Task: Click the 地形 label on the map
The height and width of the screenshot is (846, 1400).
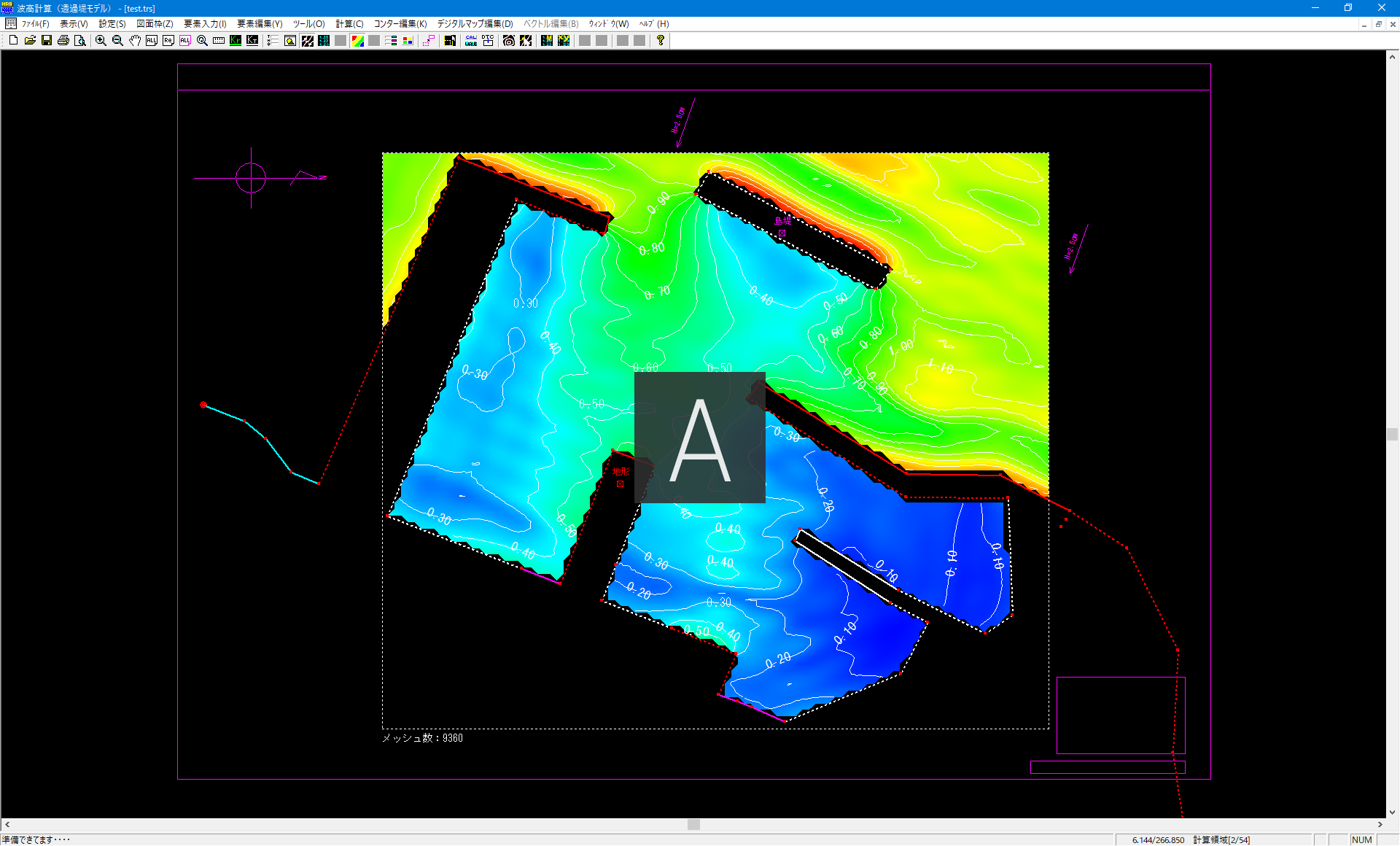Action: tap(621, 472)
